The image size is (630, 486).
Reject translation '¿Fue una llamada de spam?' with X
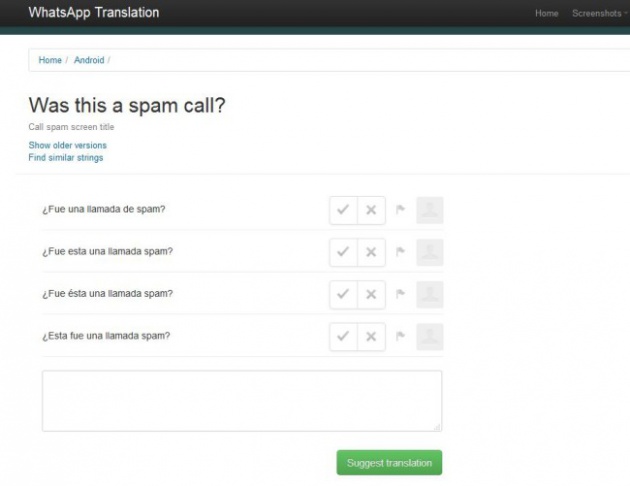pos(371,210)
